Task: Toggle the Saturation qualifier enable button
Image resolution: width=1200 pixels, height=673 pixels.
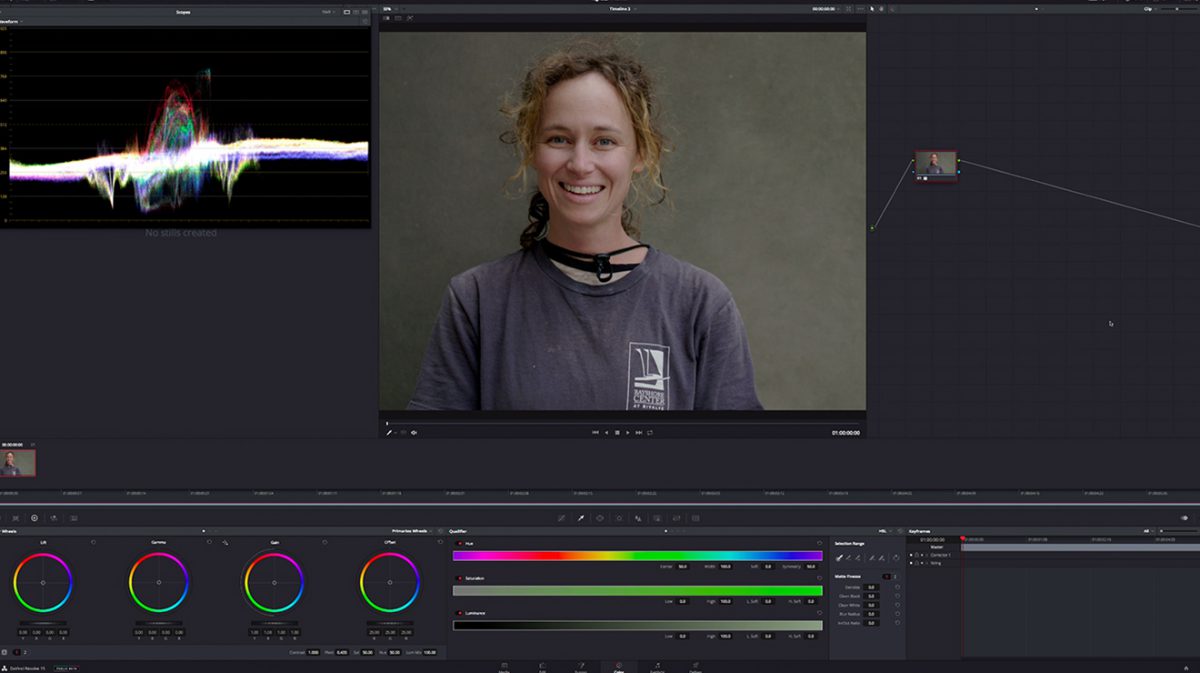Action: pos(458,578)
